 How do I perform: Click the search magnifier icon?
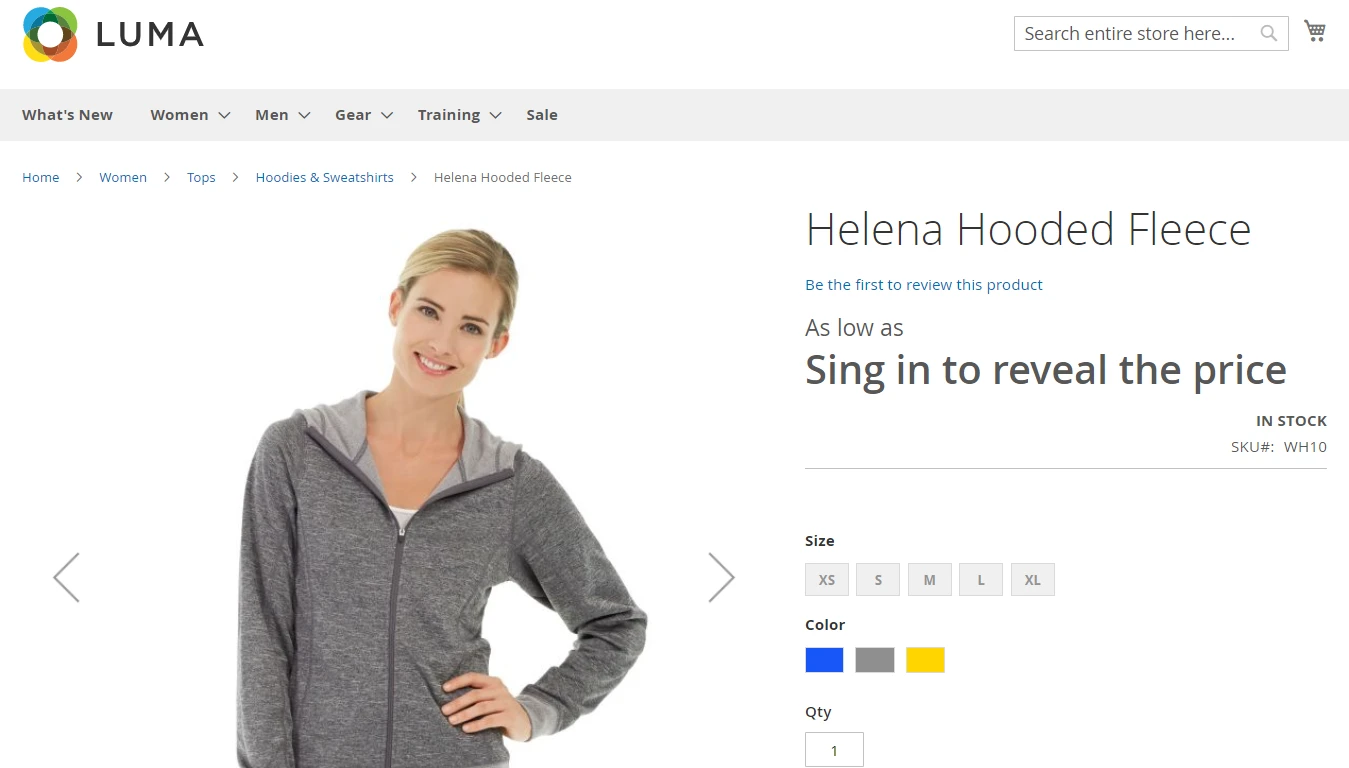(x=1268, y=33)
